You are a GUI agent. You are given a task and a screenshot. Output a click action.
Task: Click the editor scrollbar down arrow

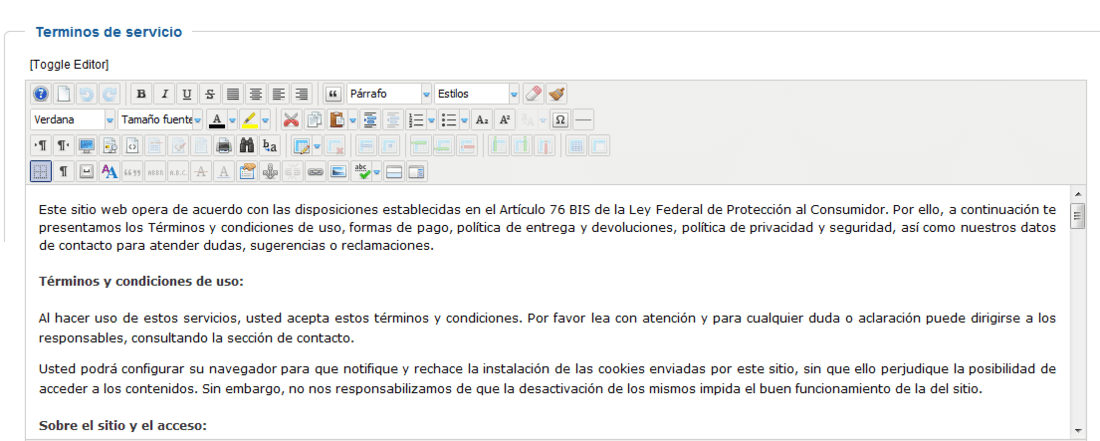coord(1077,430)
